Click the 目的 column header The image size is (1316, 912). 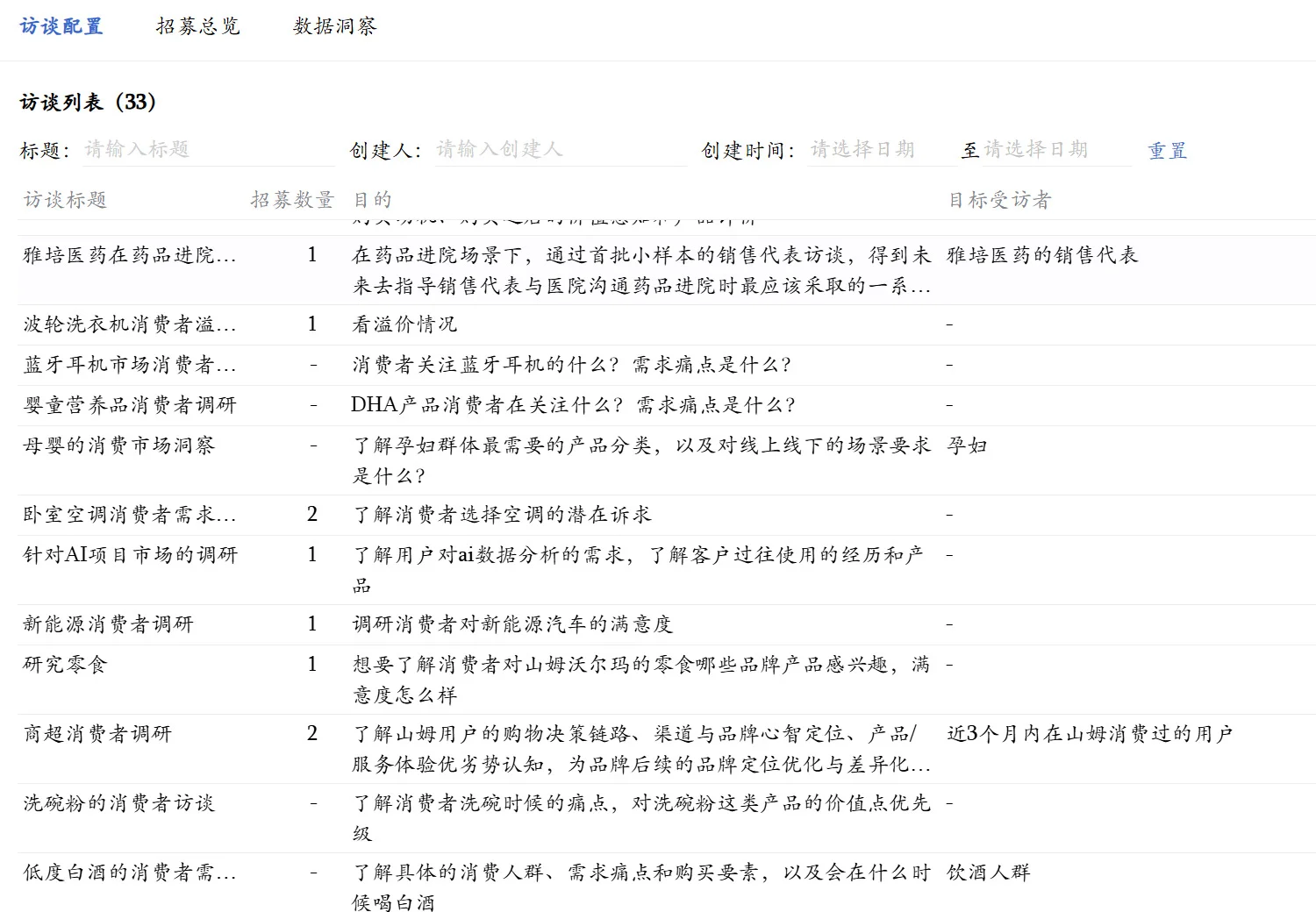372,200
